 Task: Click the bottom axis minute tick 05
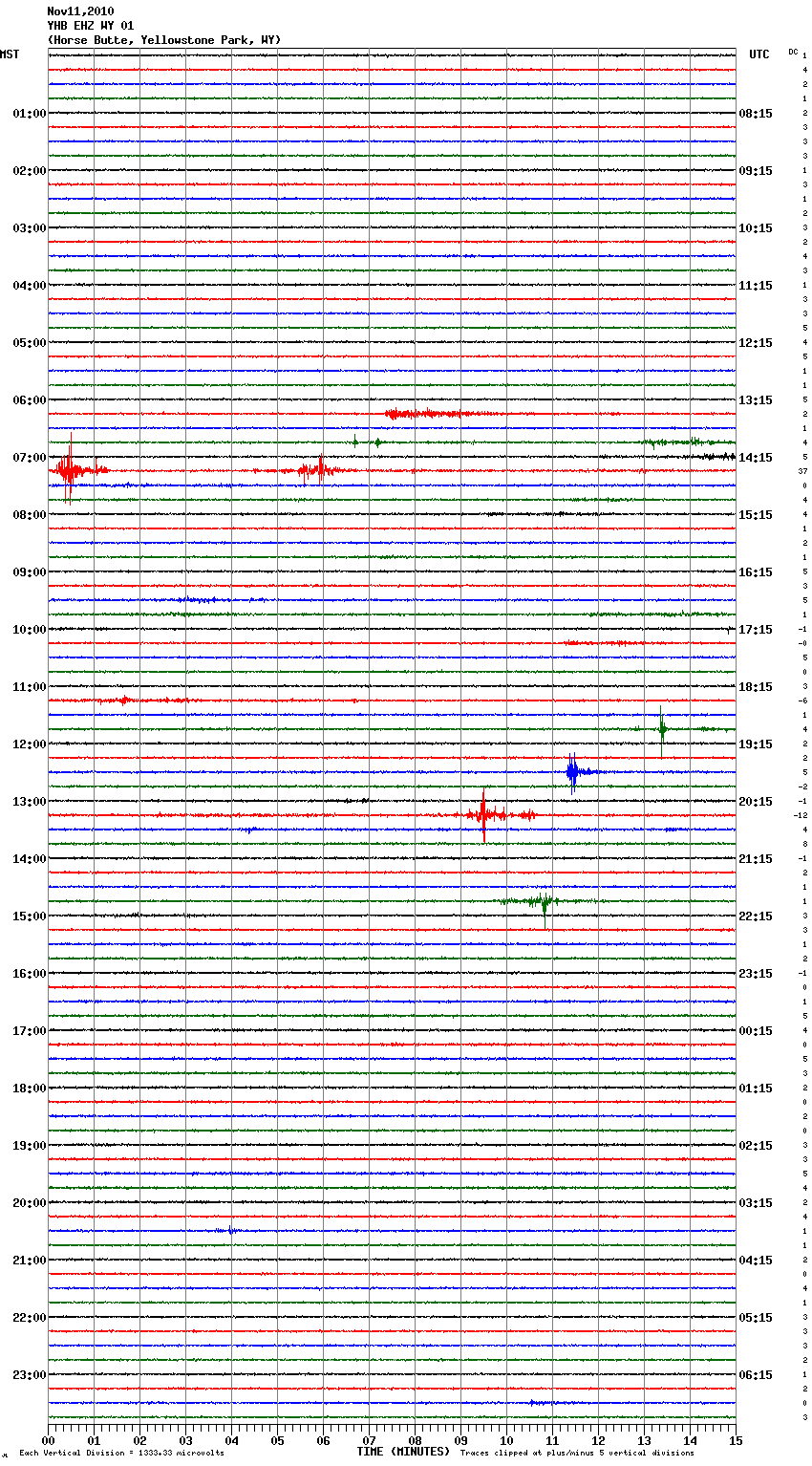tap(277, 1440)
